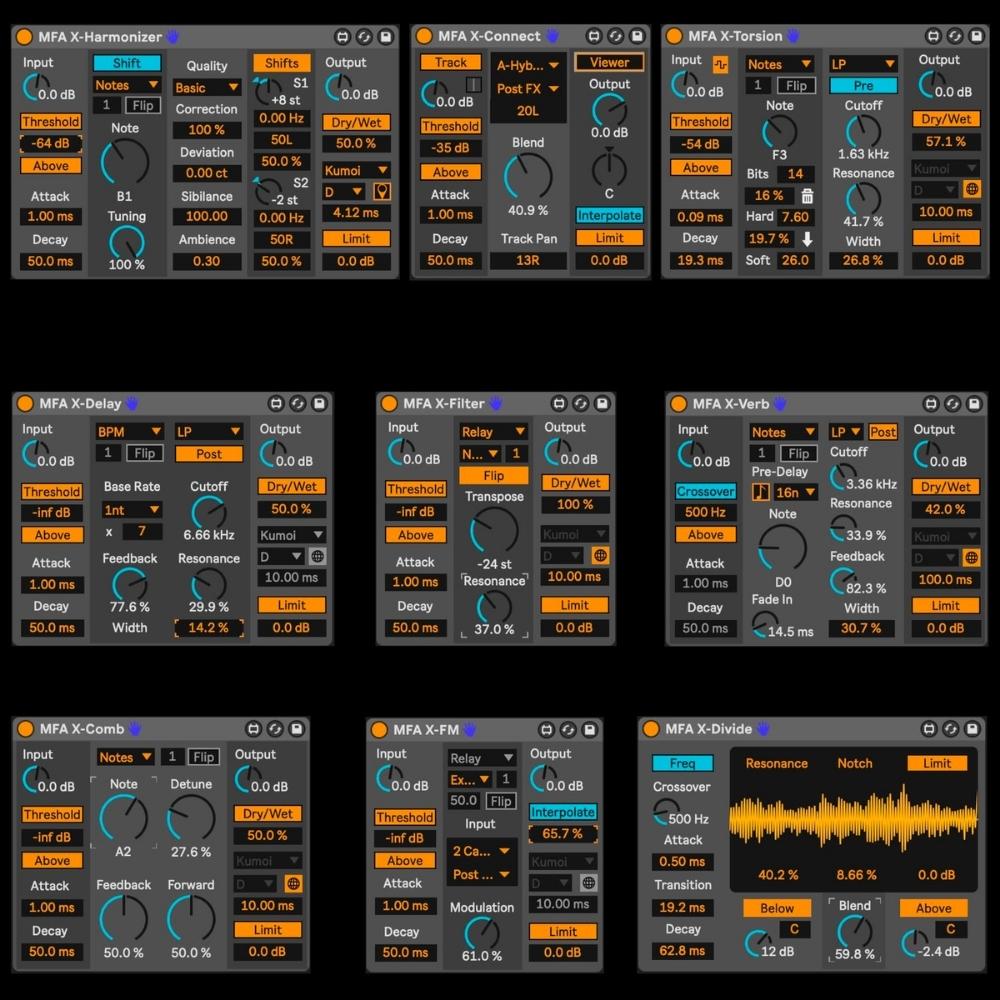Select the Freq mode in X-Divide
This screenshot has width=1000, height=1000.
682,763
